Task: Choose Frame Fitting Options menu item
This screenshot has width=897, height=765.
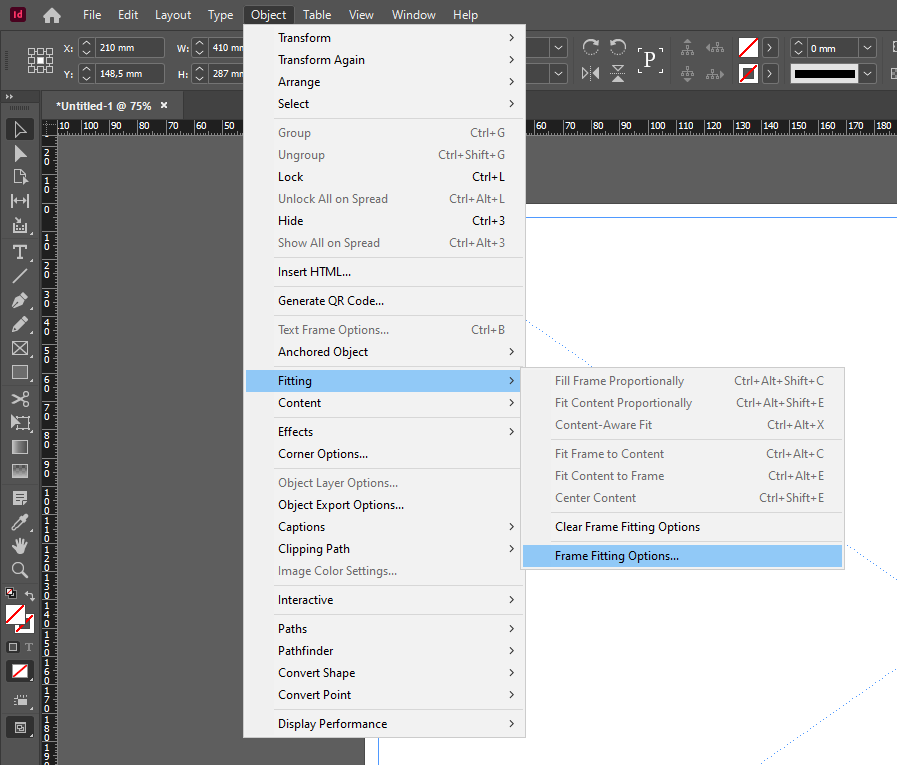Action: pyautogui.click(x=682, y=556)
